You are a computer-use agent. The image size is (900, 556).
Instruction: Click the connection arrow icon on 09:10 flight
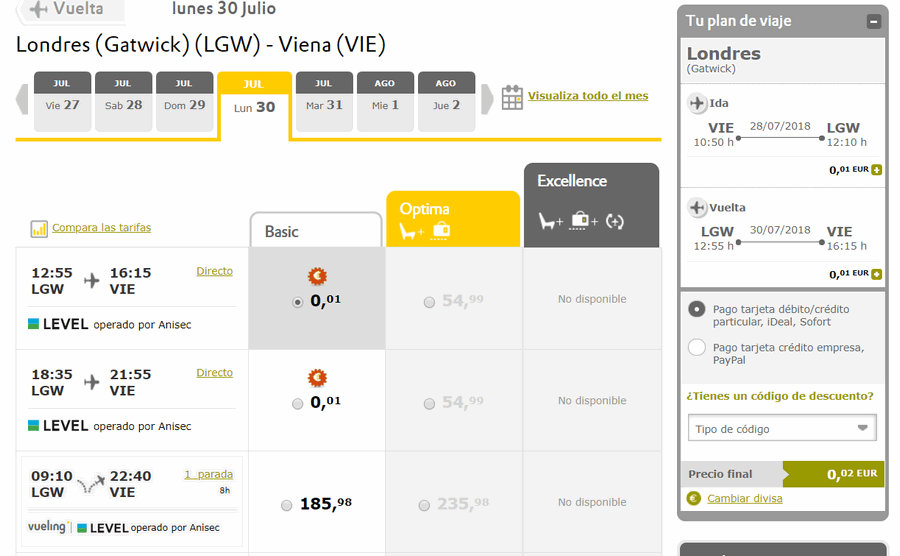tap(91, 484)
